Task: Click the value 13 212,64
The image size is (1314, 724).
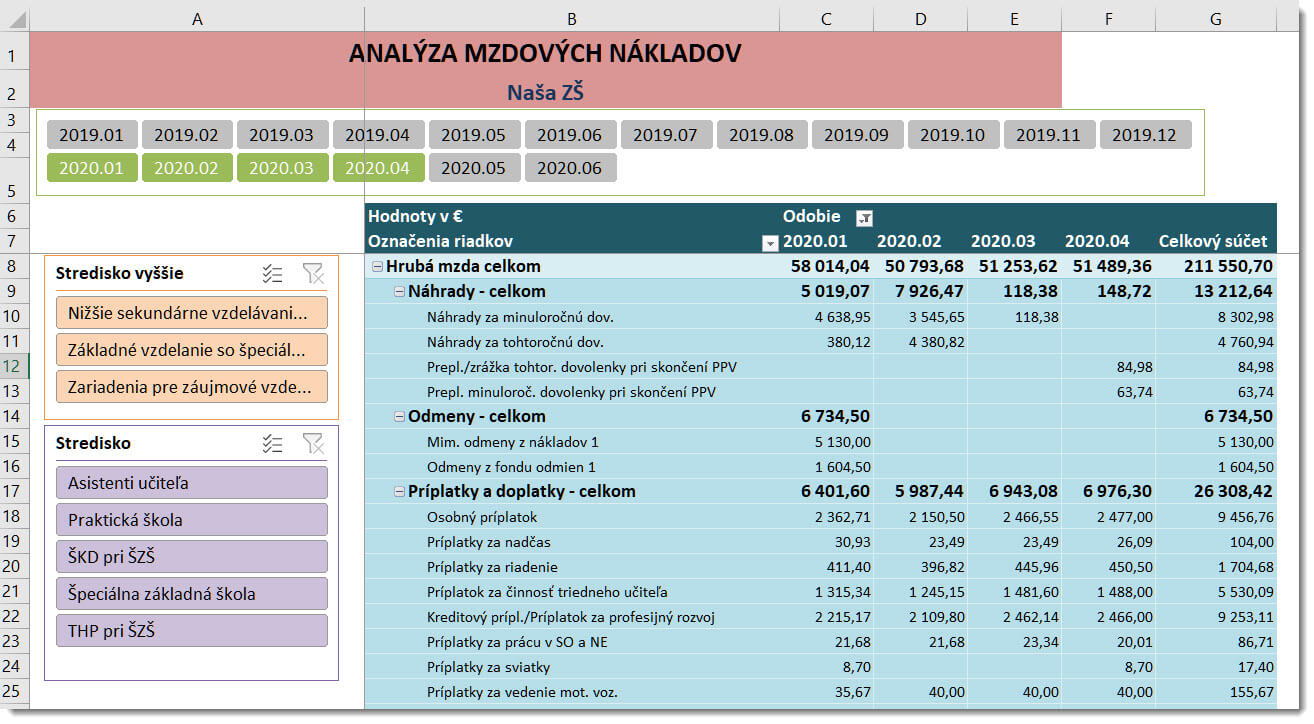Action: [1233, 292]
